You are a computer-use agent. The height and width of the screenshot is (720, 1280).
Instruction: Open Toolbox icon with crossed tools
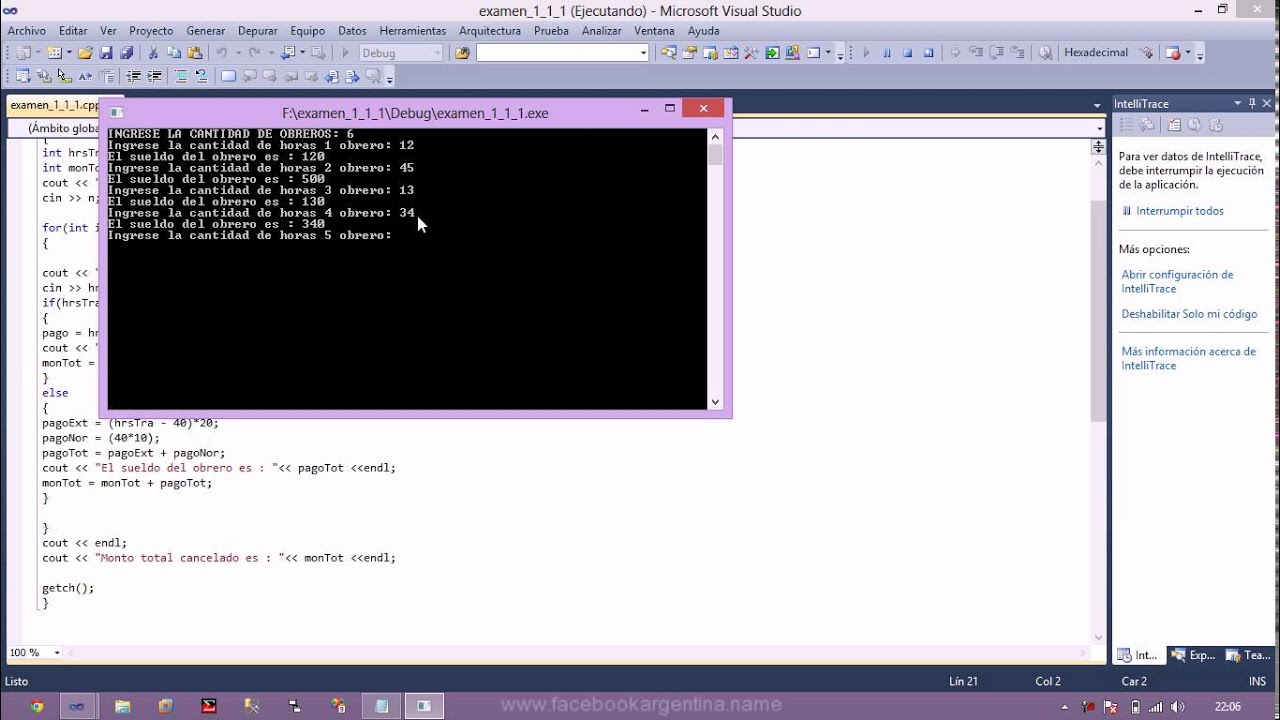[x=750, y=53]
